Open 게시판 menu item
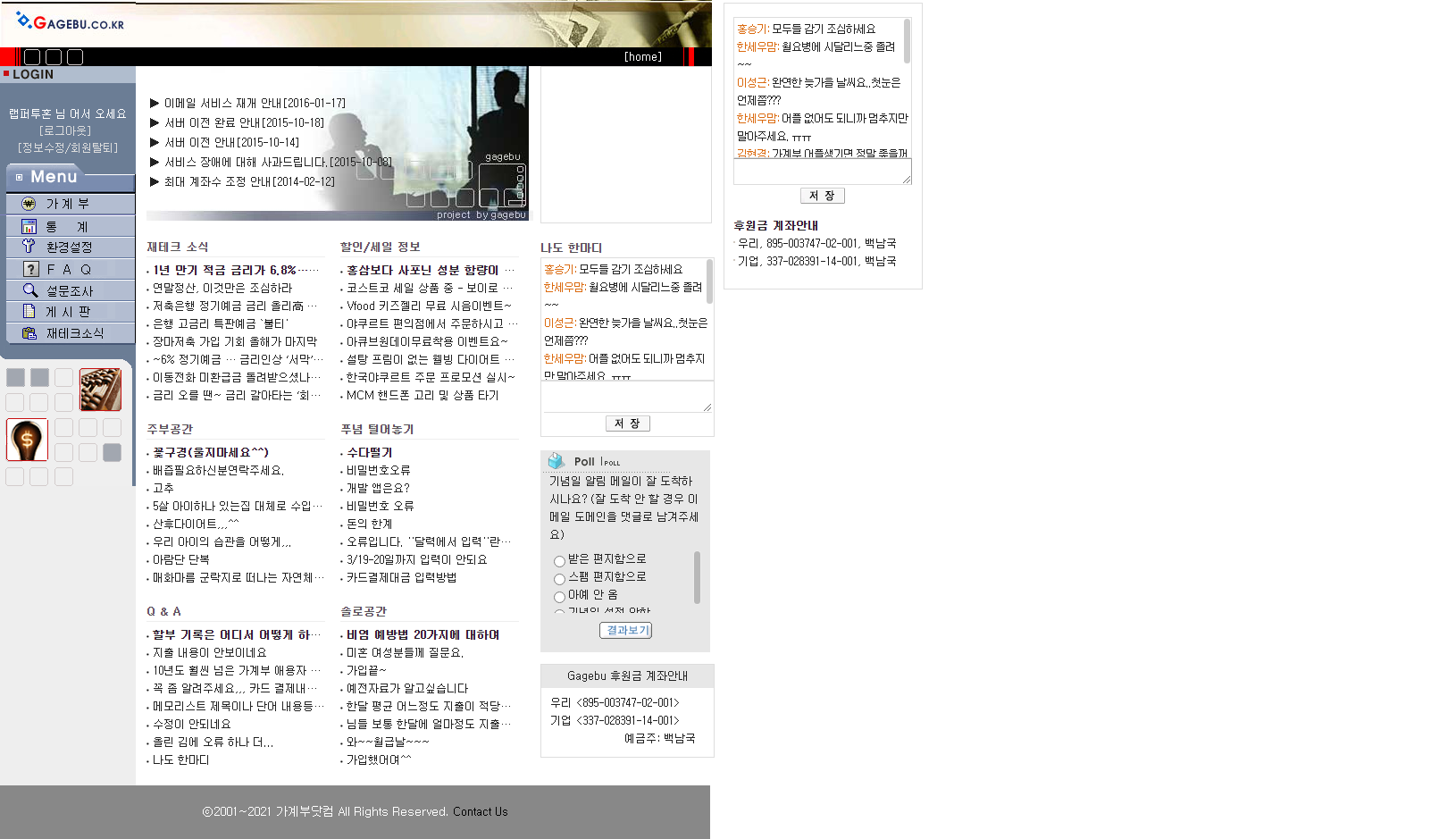 point(69,312)
